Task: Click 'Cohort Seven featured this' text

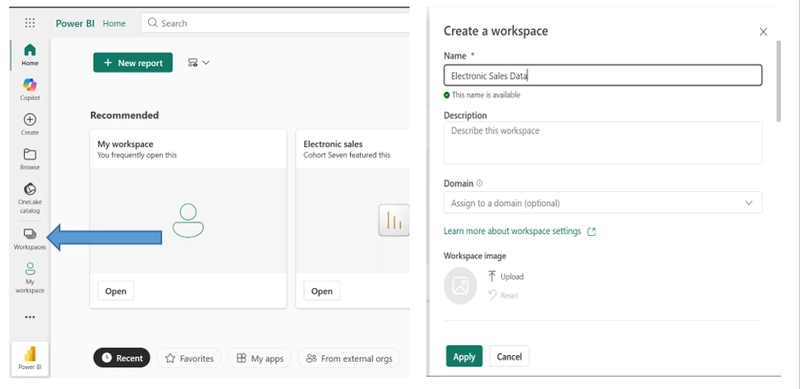Action: pyautogui.click(x=347, y=155)
